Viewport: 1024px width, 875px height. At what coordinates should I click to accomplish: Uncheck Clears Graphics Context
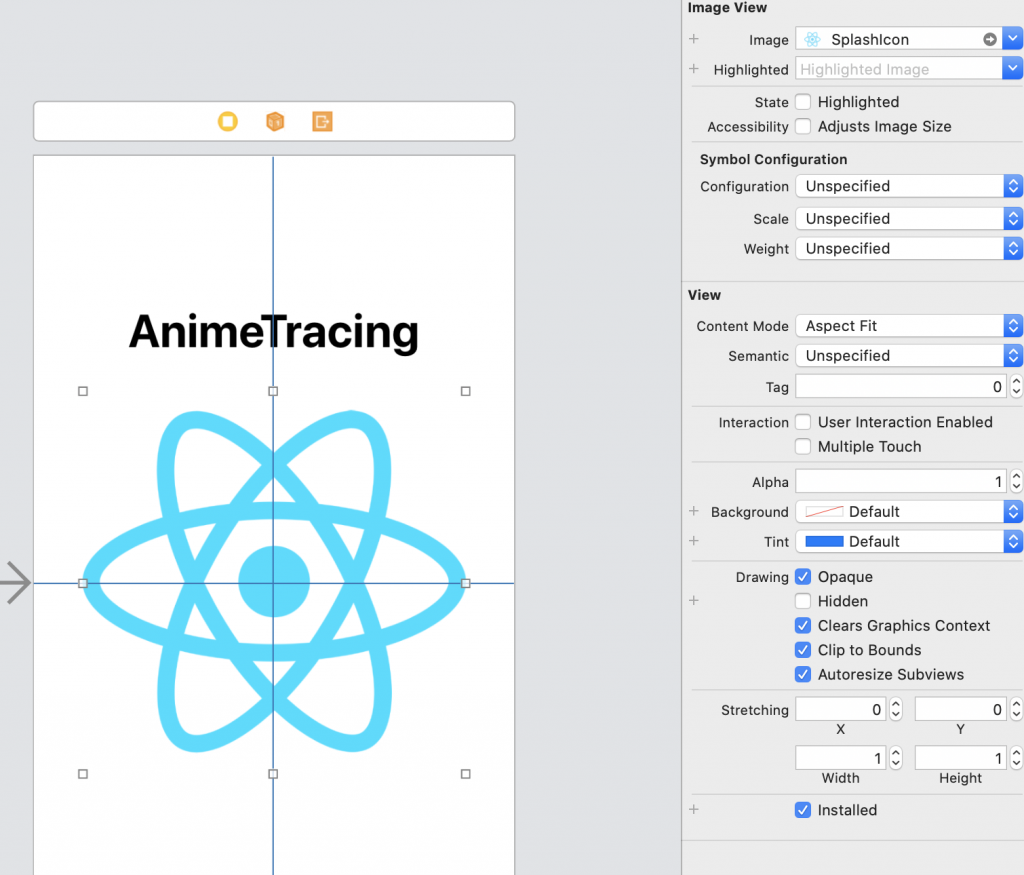803,626
